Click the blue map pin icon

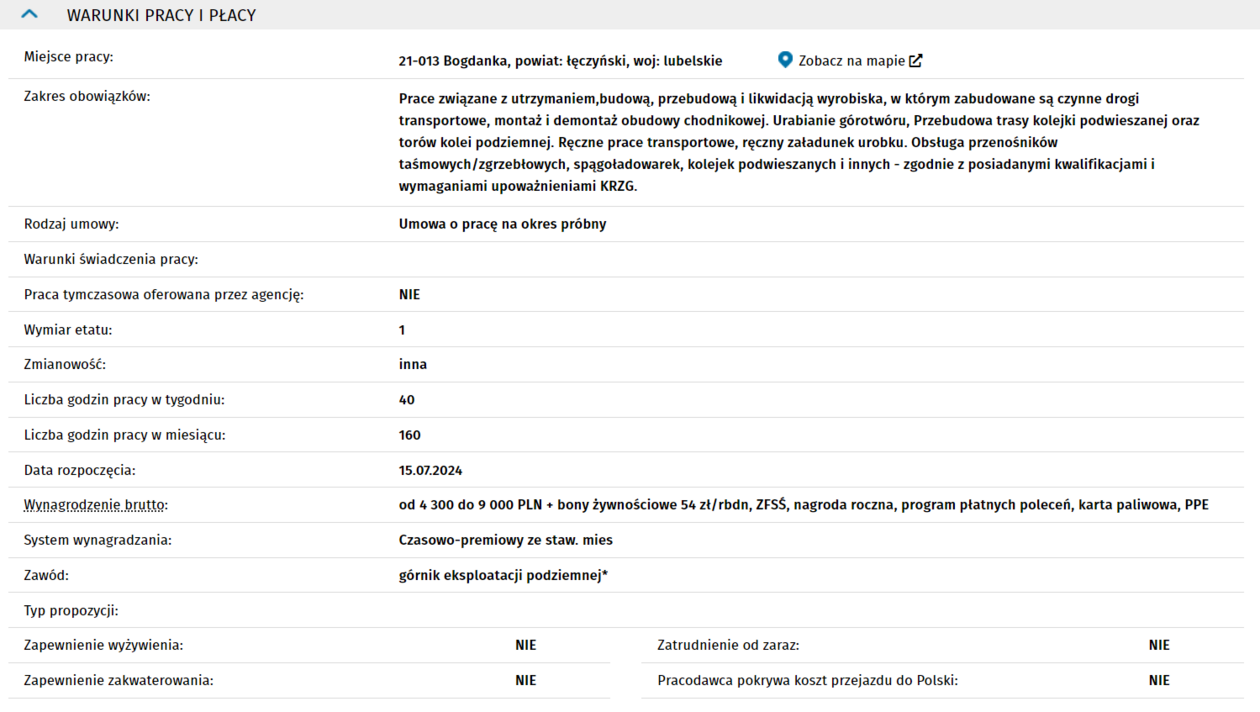tap(785, 60)
